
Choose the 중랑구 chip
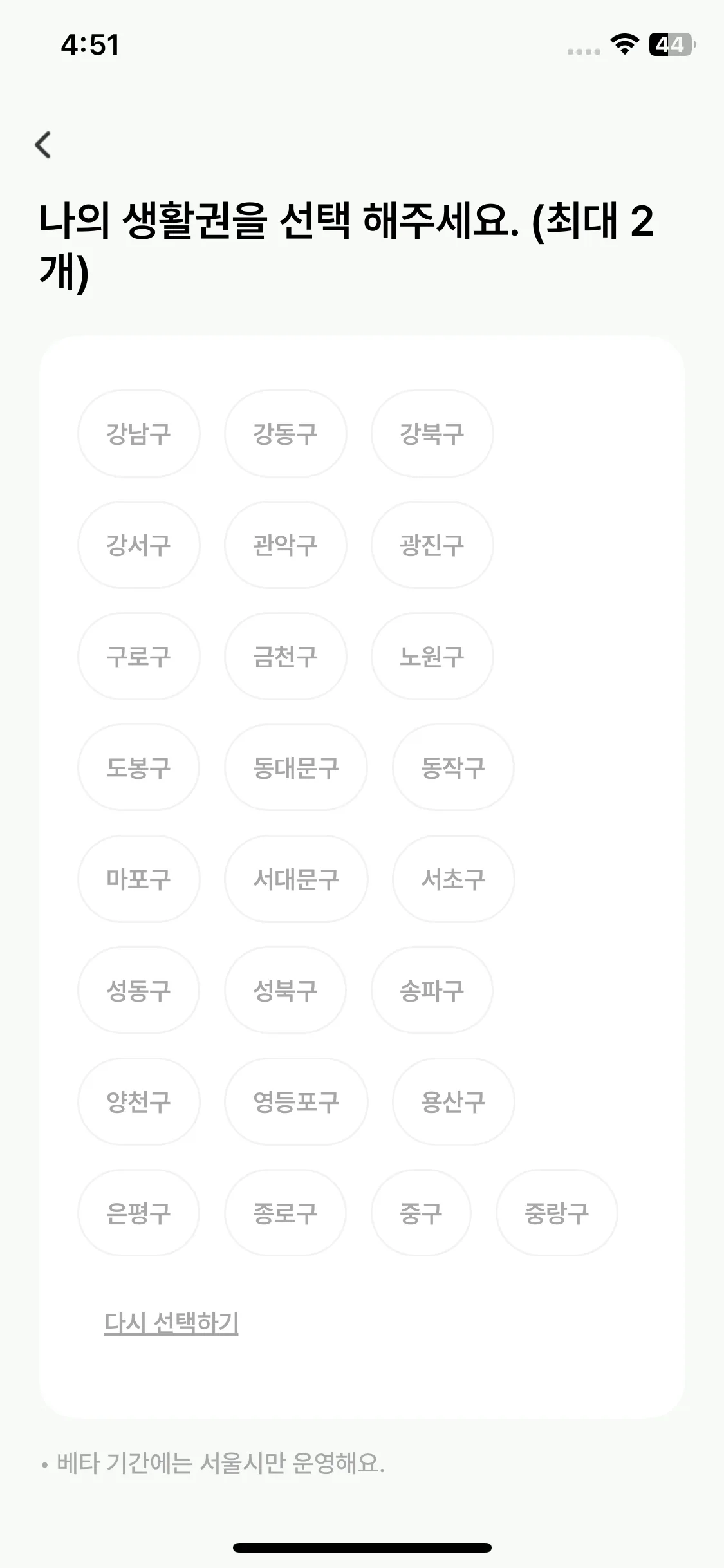pos(557,1213)
